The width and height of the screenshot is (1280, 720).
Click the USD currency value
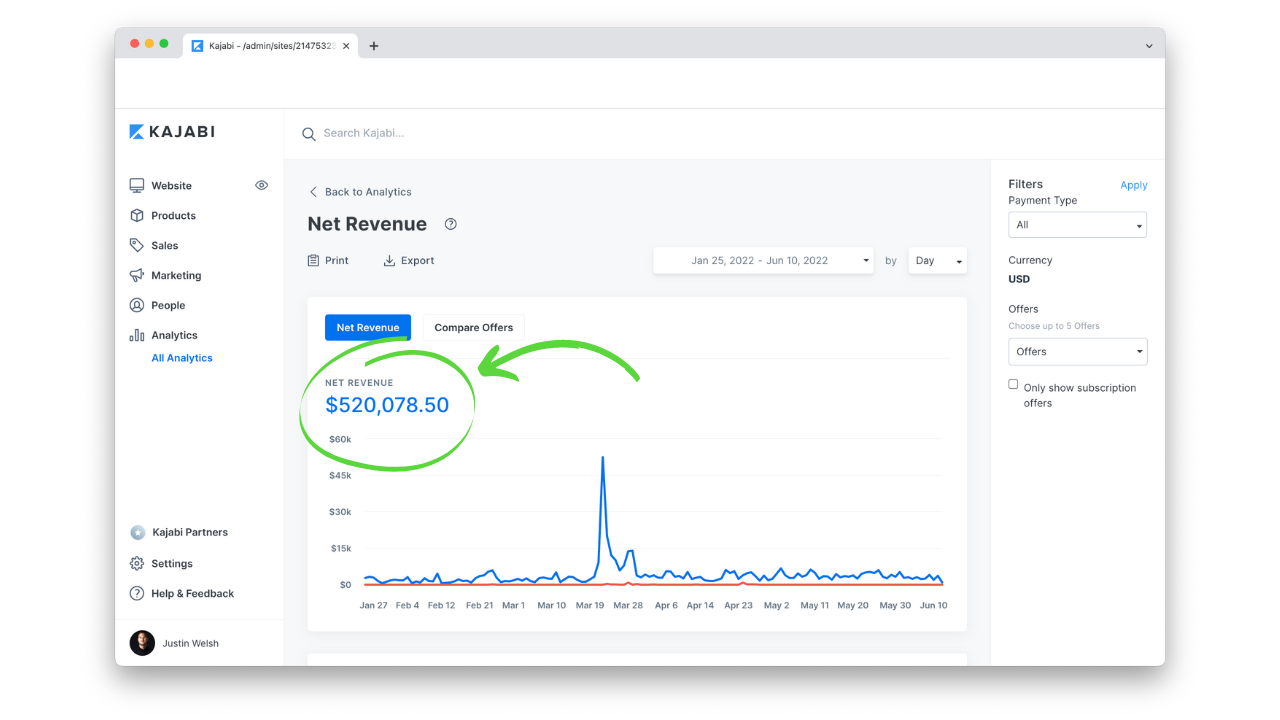point(1019,279)
